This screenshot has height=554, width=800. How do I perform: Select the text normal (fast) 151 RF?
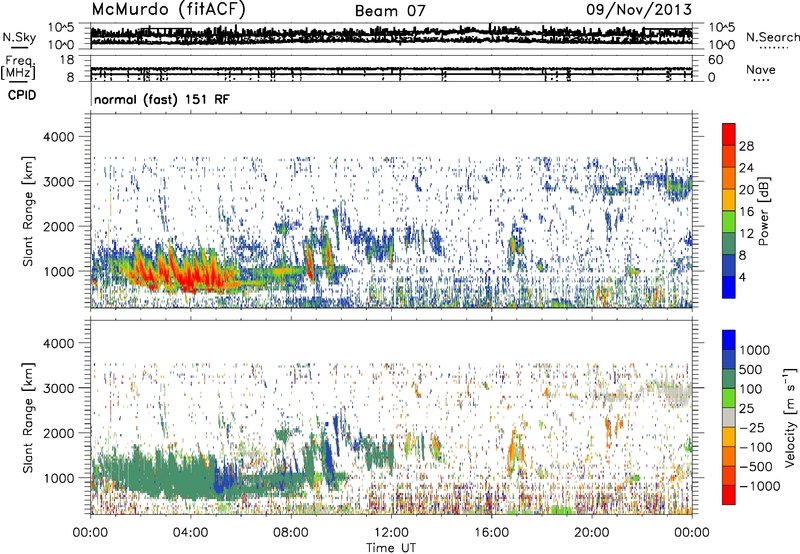(162, 99)
